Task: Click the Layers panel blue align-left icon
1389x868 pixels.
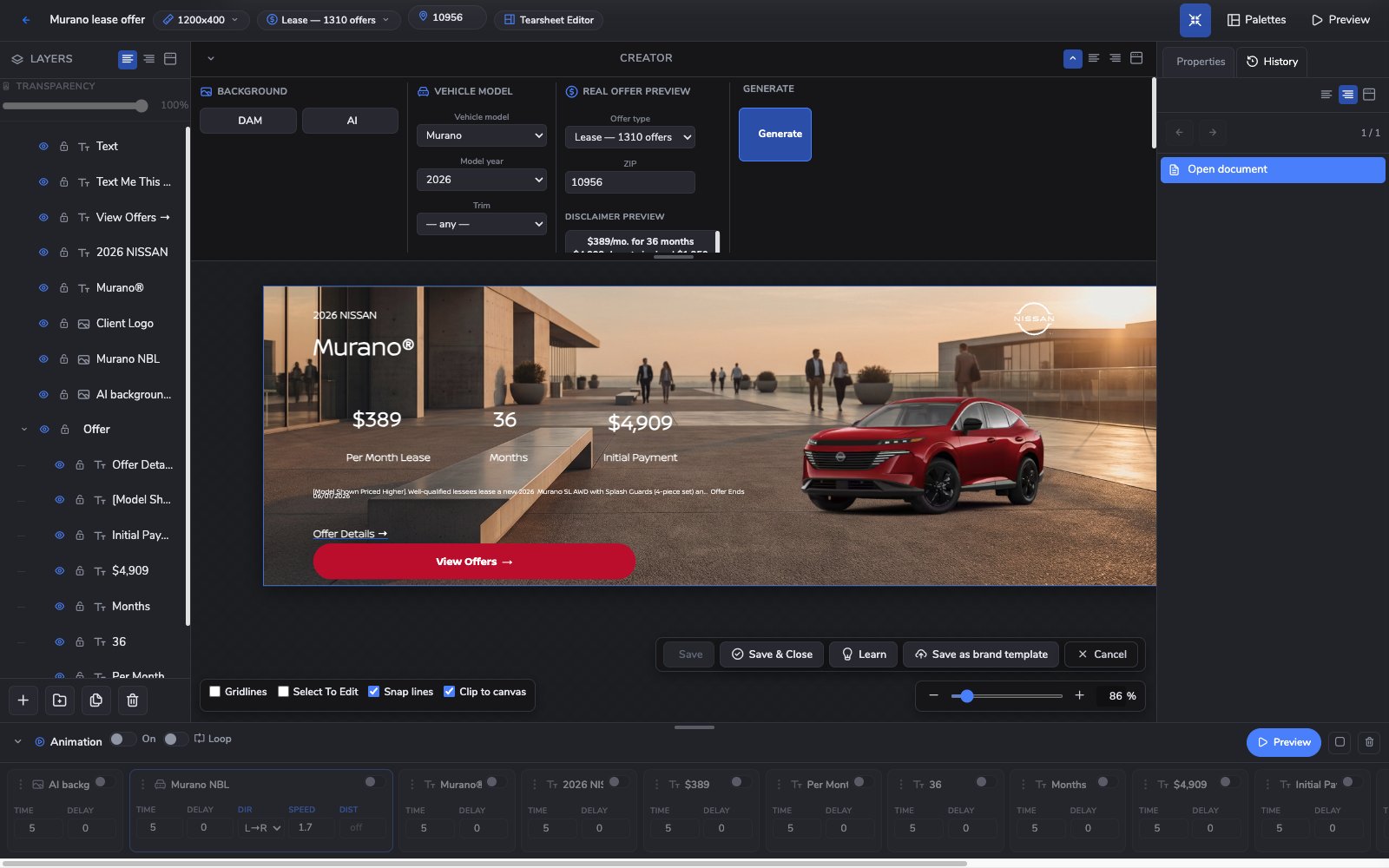Action: click(128, 59)
